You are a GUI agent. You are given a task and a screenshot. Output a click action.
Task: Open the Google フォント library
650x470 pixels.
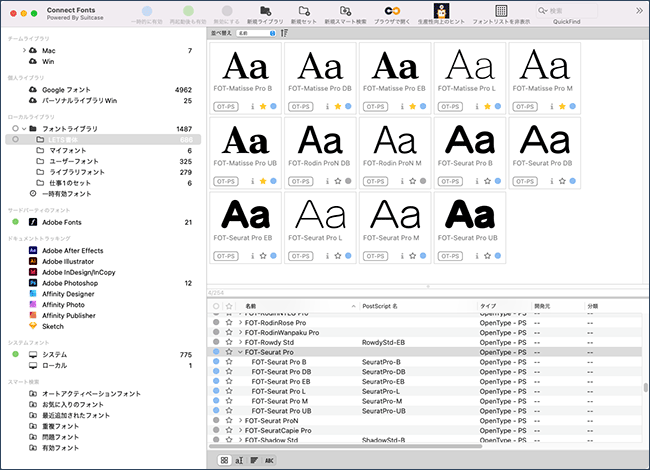66,90
